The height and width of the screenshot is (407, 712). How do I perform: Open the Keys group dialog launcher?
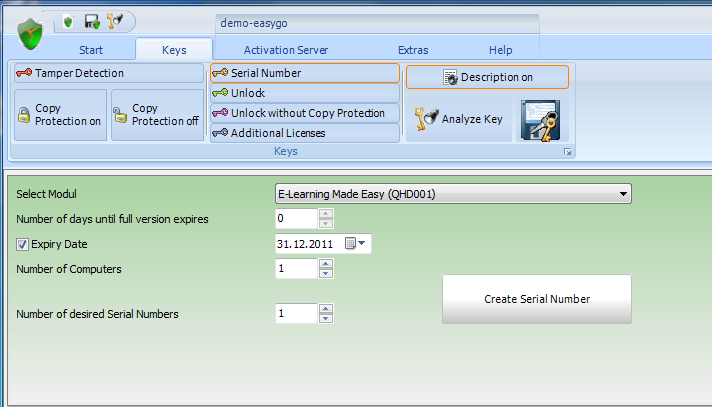(x=568, y=152)
